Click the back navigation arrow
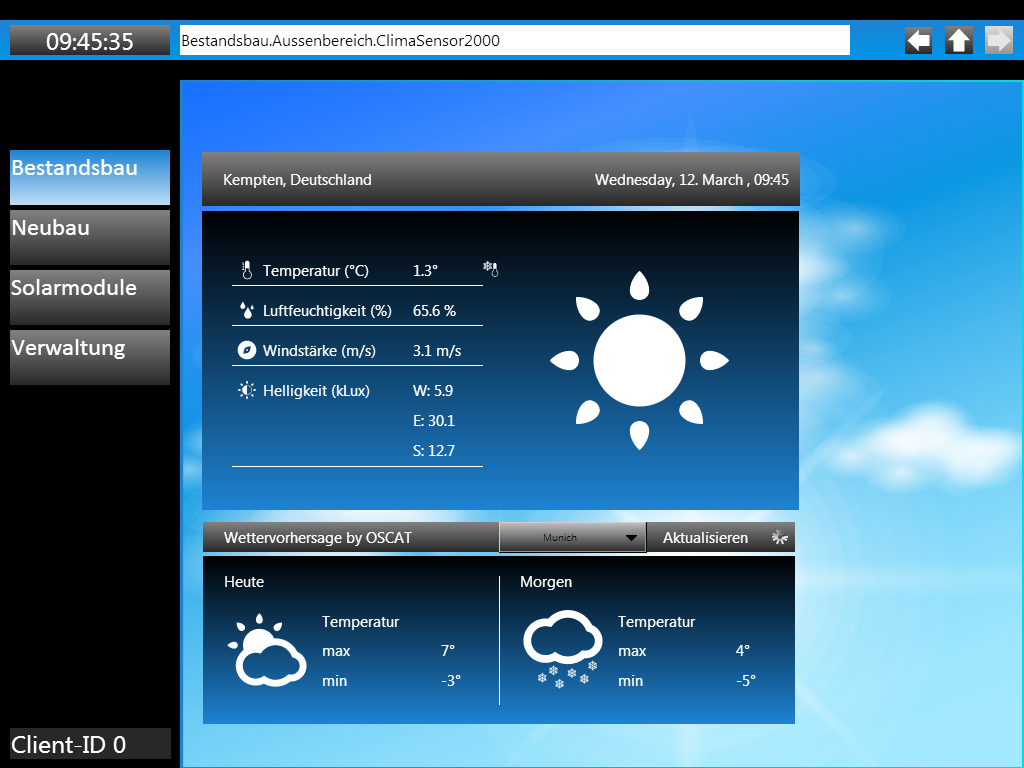Screen dimensions: 1024x768 918,40
